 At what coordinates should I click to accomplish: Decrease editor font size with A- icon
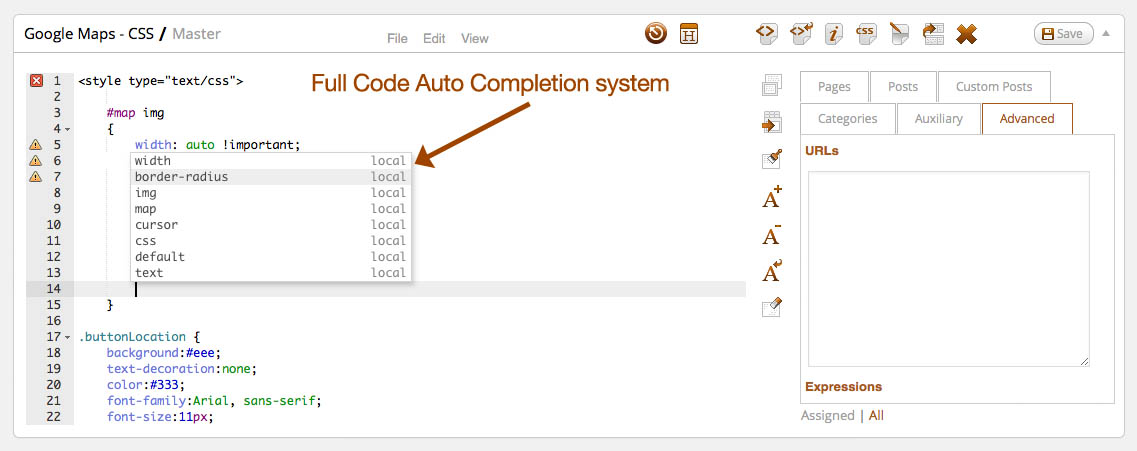(772, 235)
